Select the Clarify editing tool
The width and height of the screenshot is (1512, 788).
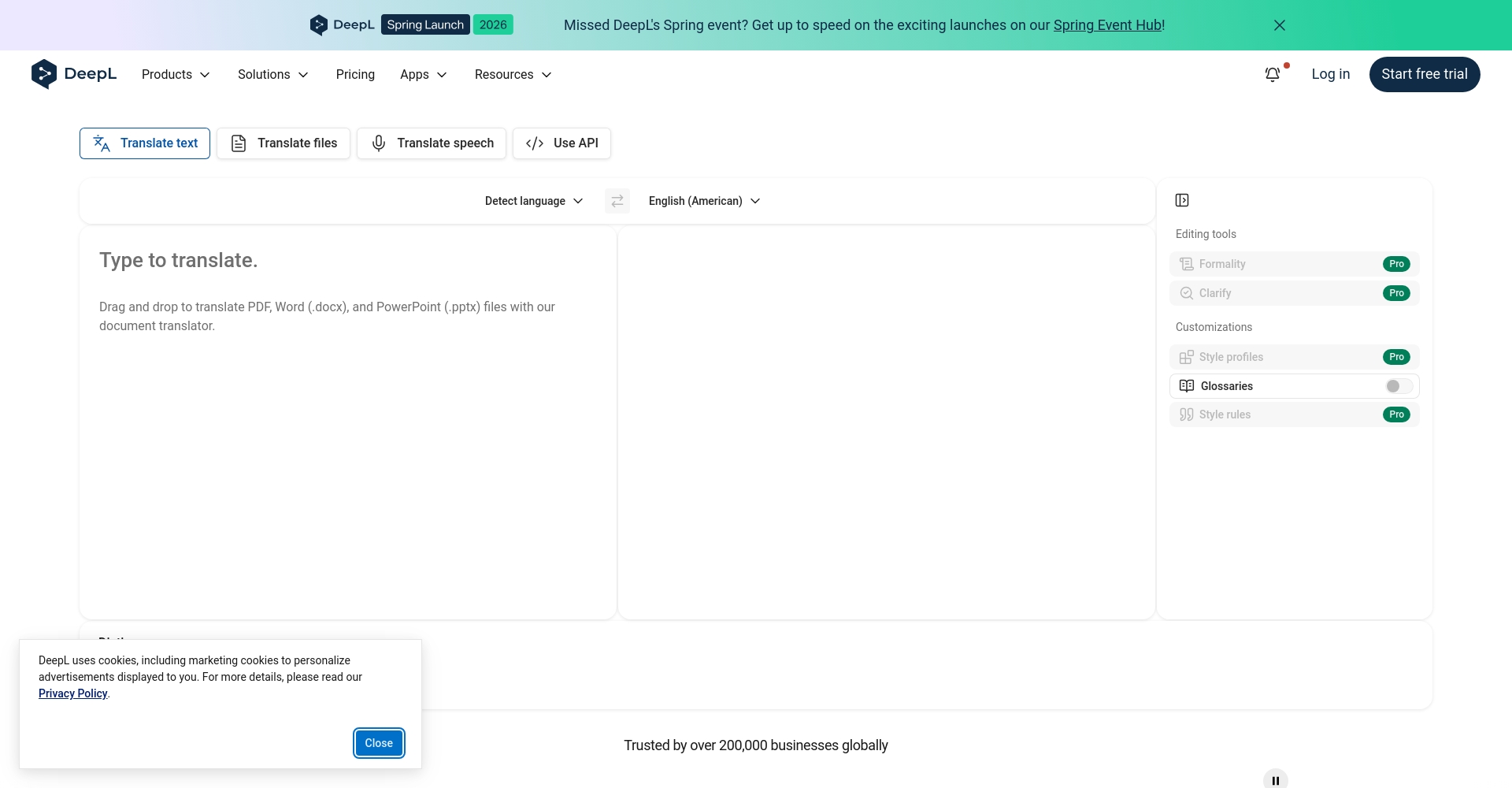click(1295, 293)
